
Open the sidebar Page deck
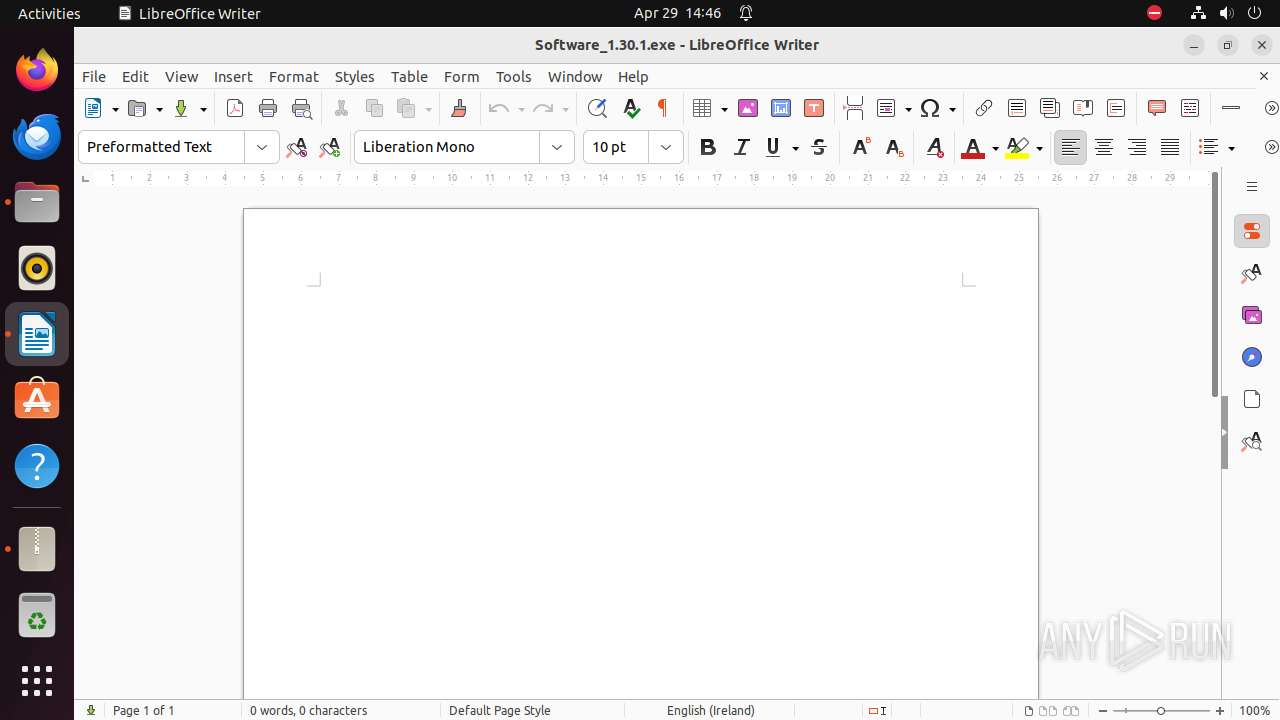pyautogui.click(x=1252, y=399)
